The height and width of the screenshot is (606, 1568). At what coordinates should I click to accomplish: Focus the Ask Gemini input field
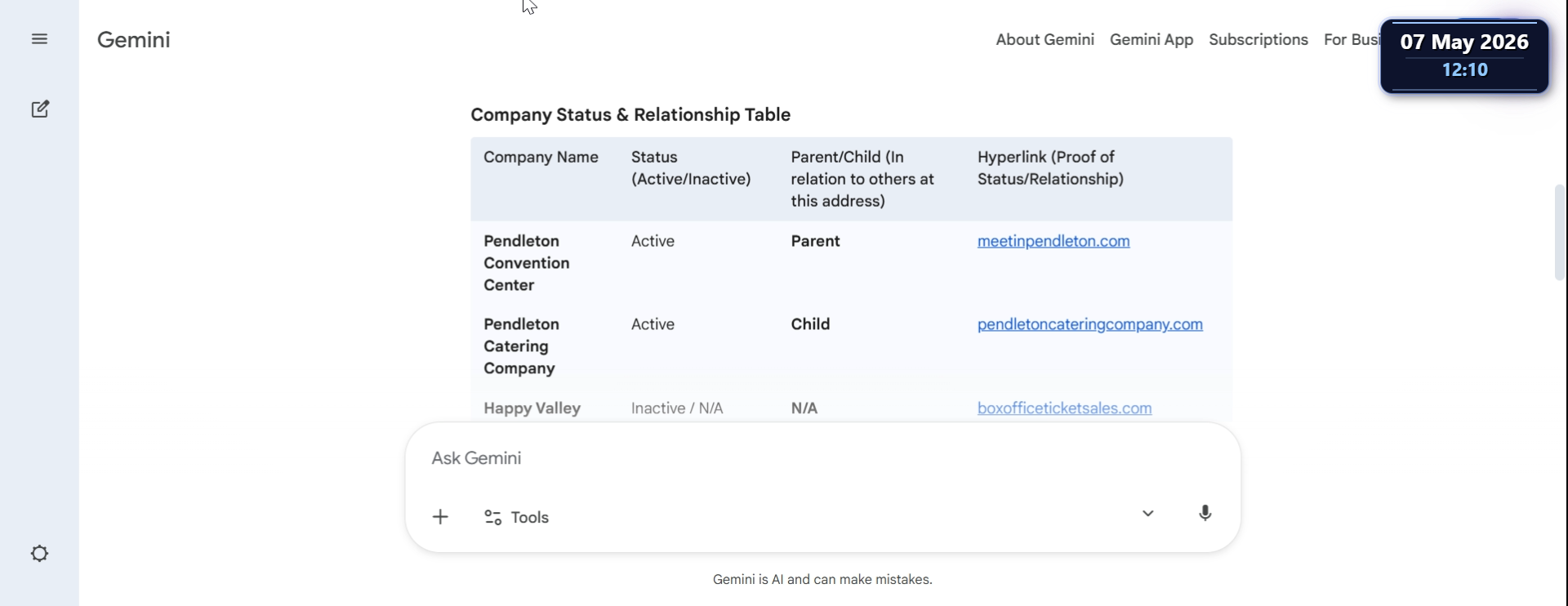click(x=822, y=458)
